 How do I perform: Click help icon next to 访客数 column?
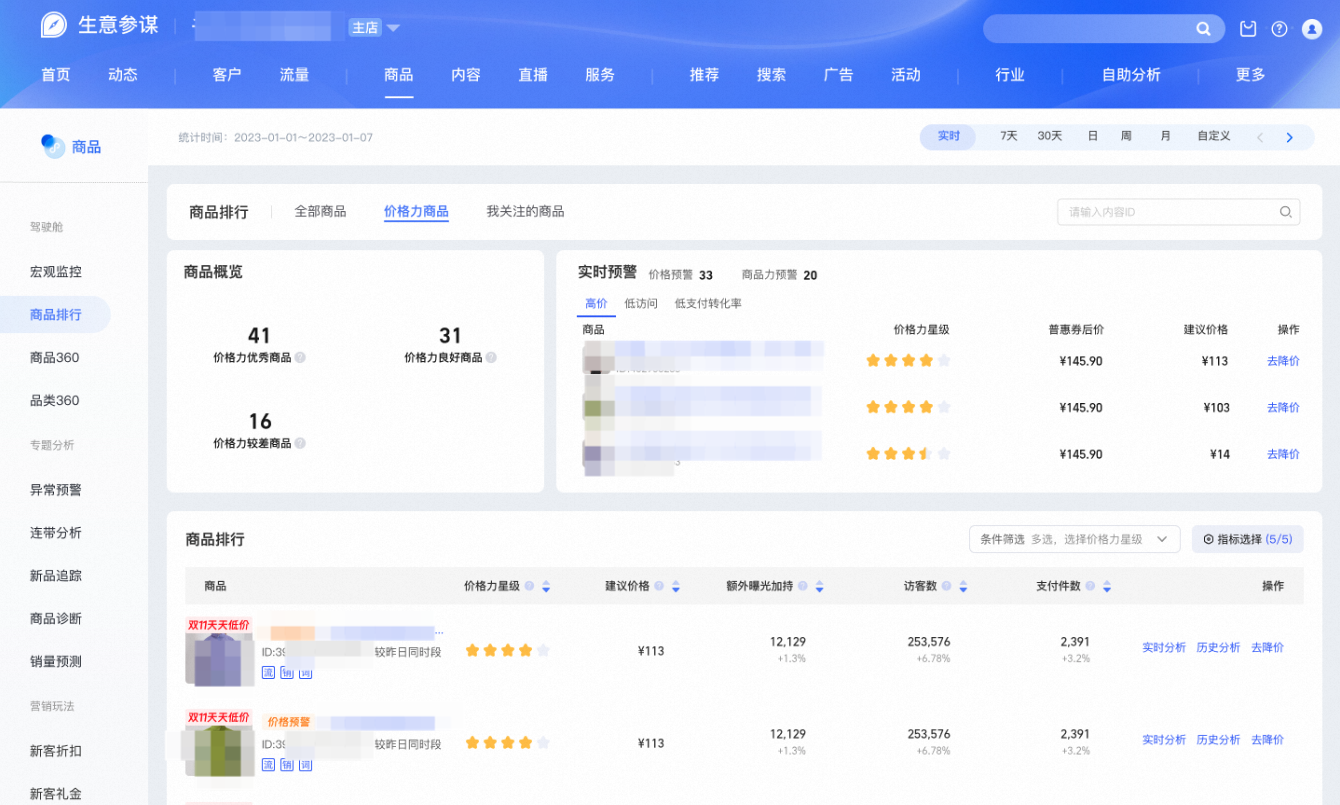point(946,586)
